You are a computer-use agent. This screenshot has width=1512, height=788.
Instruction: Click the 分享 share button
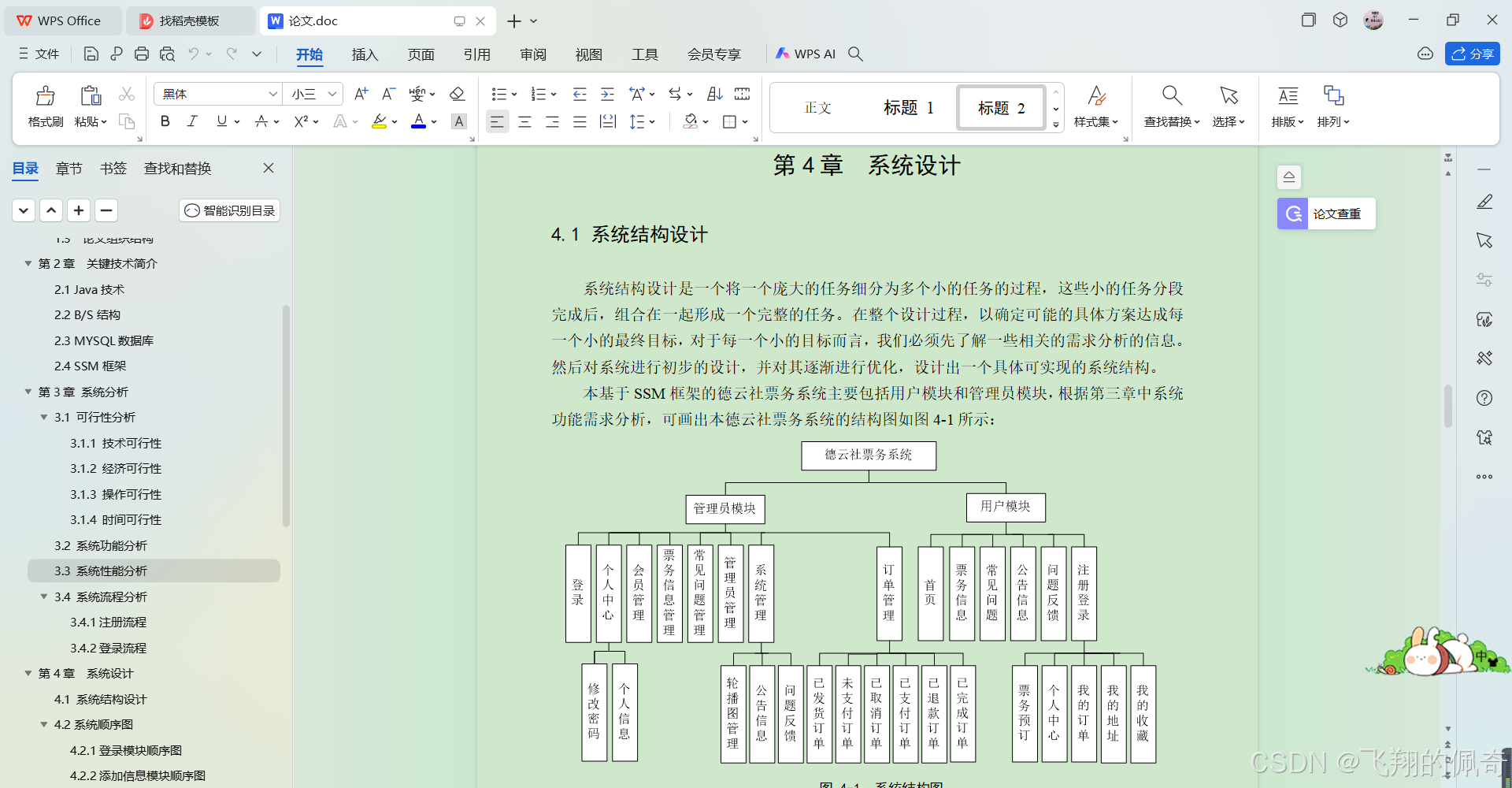[x=1473, y=54]
